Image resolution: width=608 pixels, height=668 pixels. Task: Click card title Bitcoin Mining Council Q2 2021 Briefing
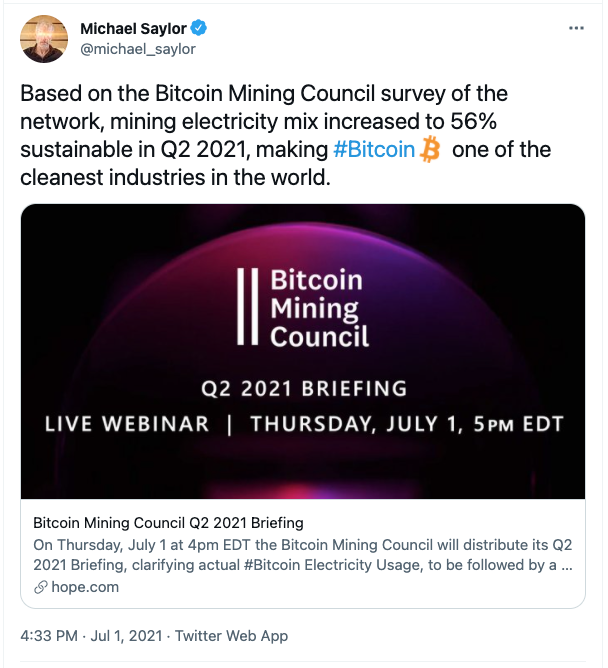(x=168, y=523)
